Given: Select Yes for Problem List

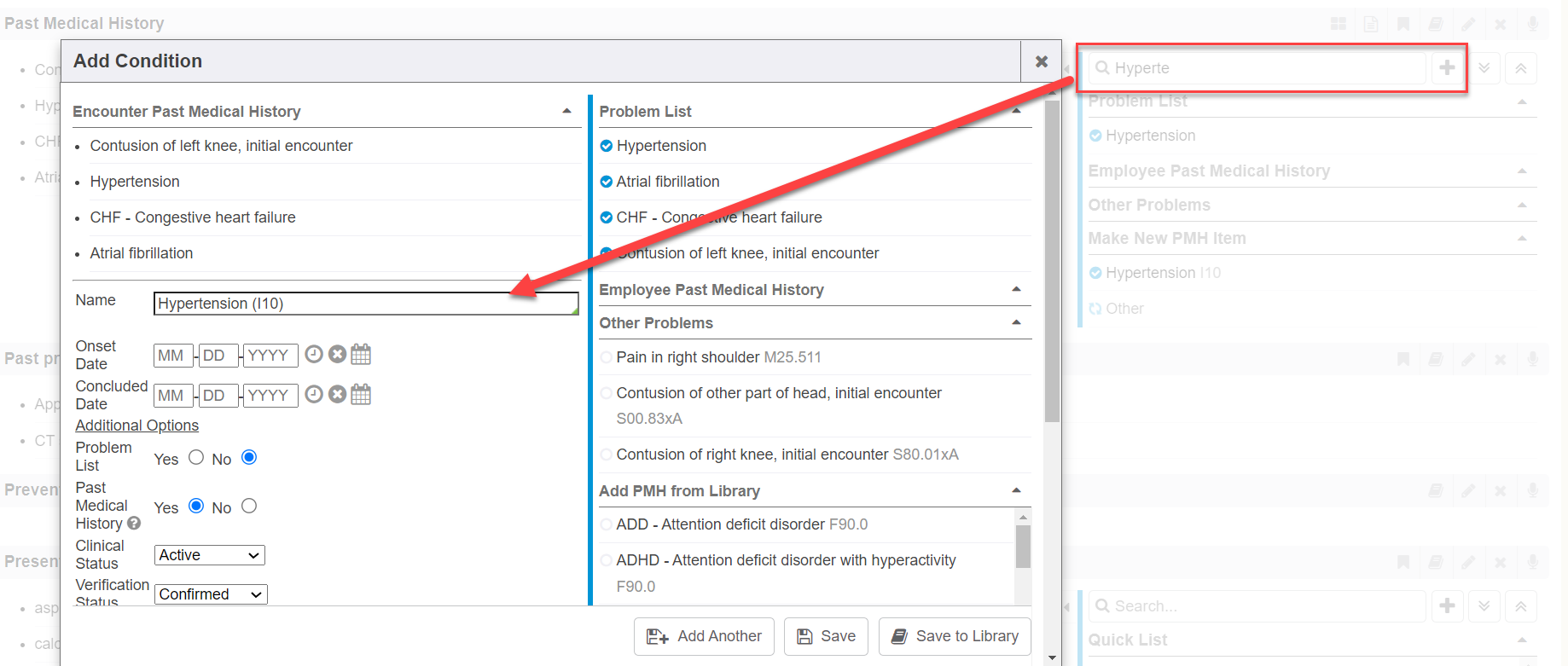Looking at the screenshot, I should coord(196,458).
